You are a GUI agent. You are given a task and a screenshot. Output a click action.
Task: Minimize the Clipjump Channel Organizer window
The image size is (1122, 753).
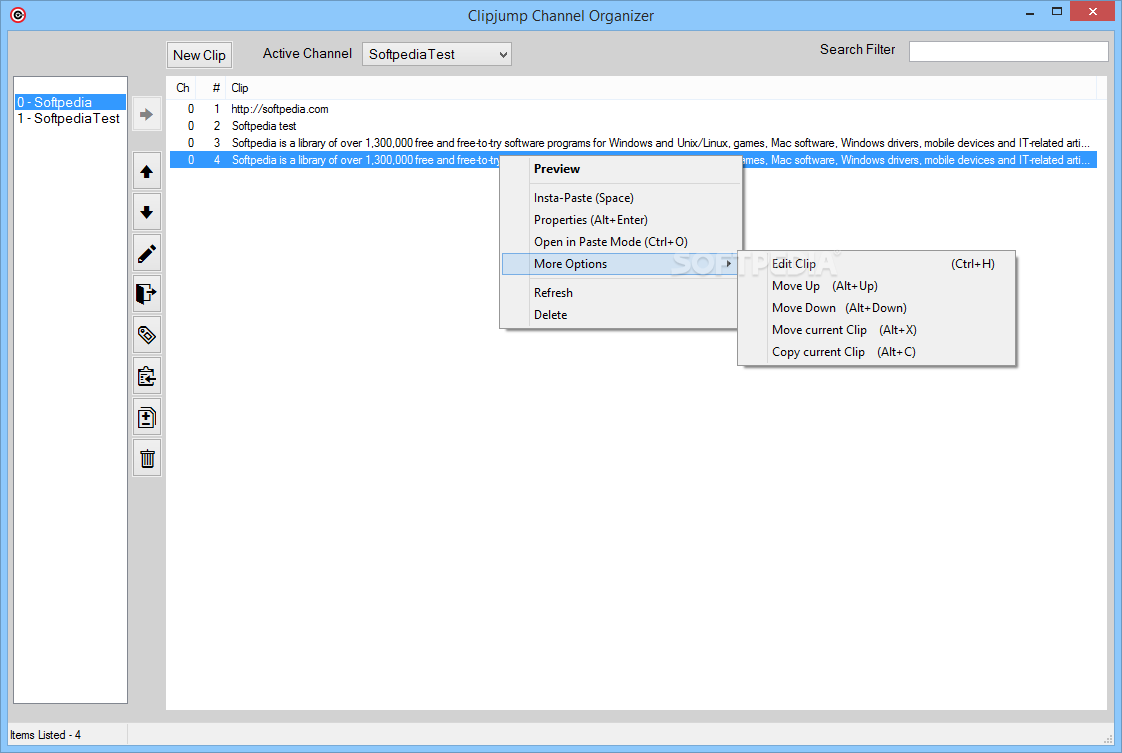coord(1030,12)
